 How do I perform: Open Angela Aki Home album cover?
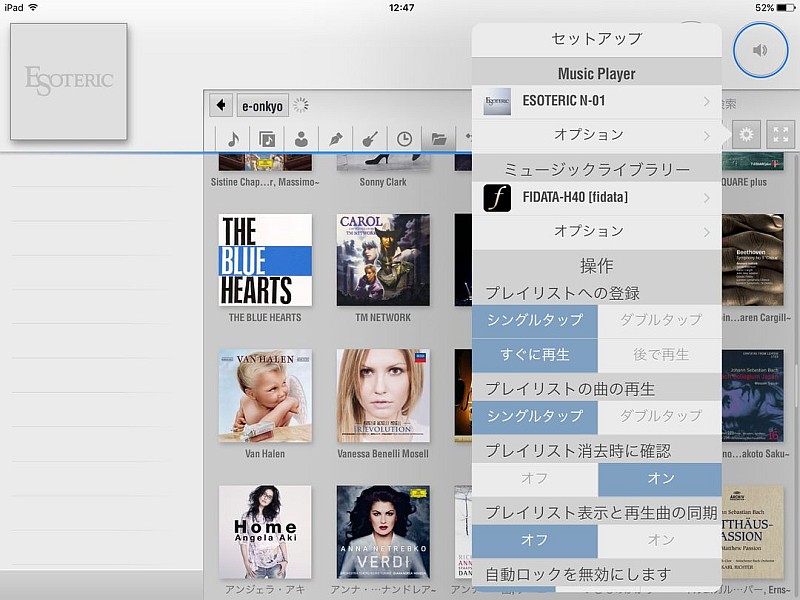(x=265, y=532)
